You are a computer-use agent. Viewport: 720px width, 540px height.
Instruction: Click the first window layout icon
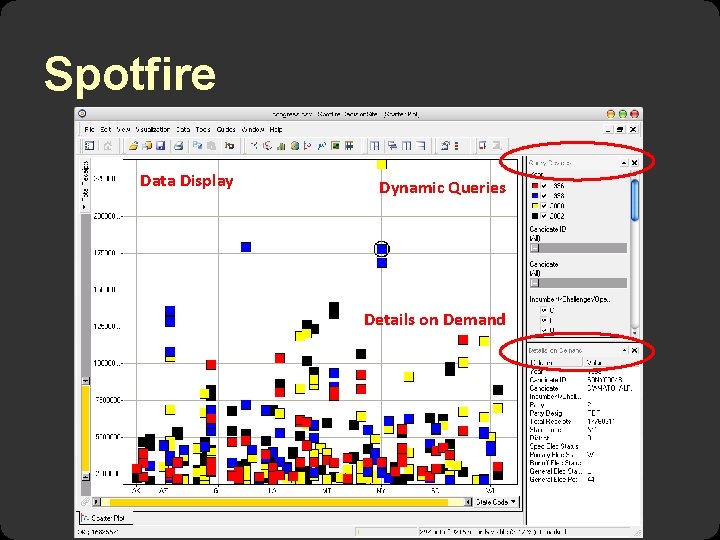[375, 146]
